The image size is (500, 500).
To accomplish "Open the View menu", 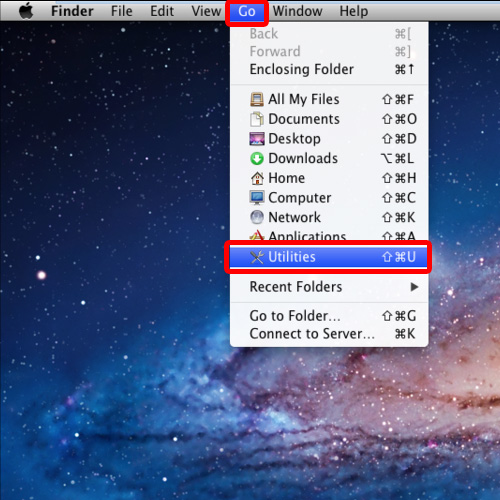I will pos(206,11).
